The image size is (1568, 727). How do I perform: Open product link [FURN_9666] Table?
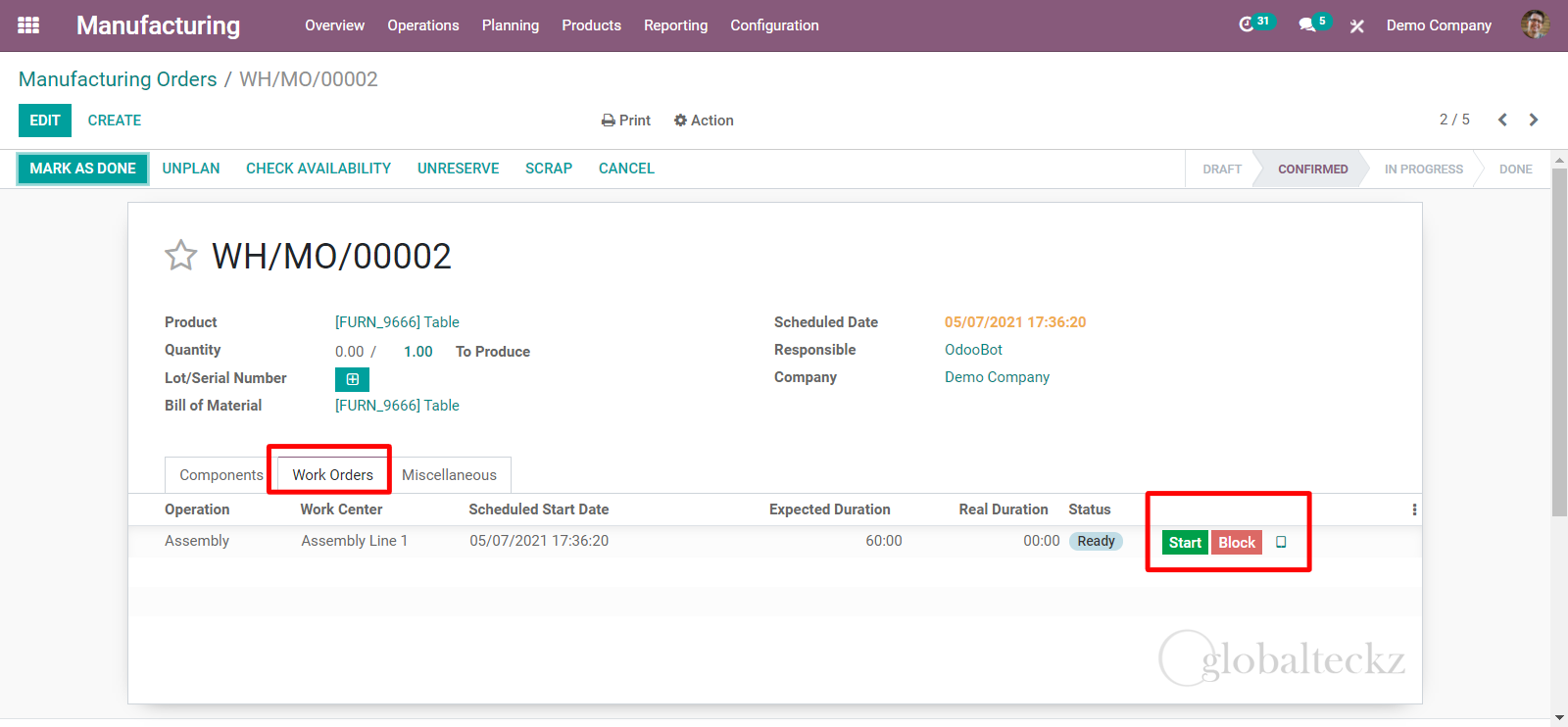coord(397,322)
